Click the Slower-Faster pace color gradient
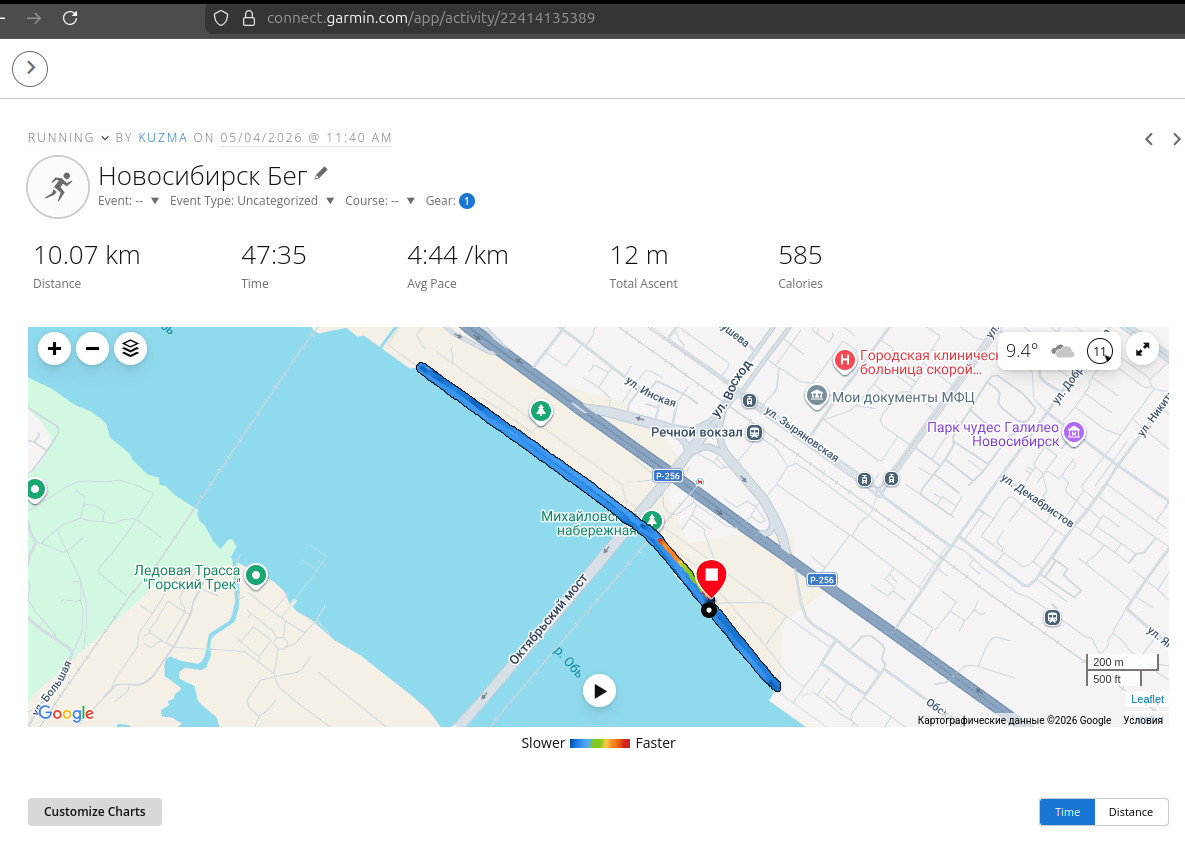The width and height of the screenshot is (1185, 852). 599,744
